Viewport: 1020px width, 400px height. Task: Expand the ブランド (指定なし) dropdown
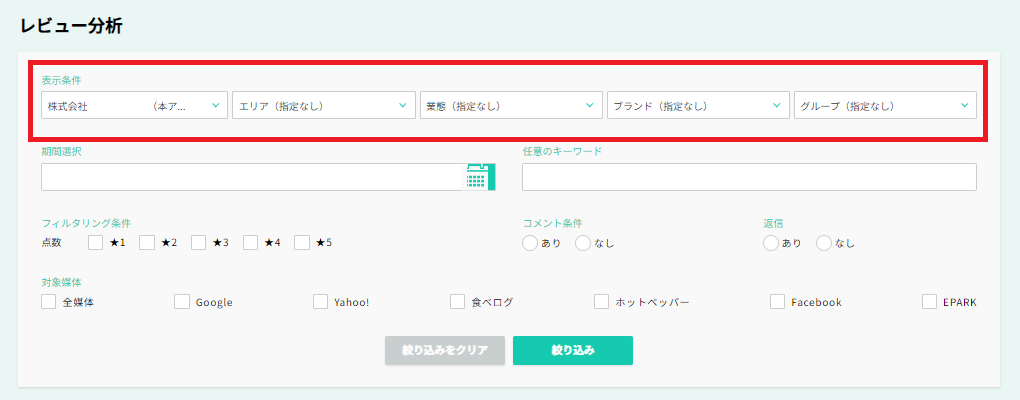(697, 106)
